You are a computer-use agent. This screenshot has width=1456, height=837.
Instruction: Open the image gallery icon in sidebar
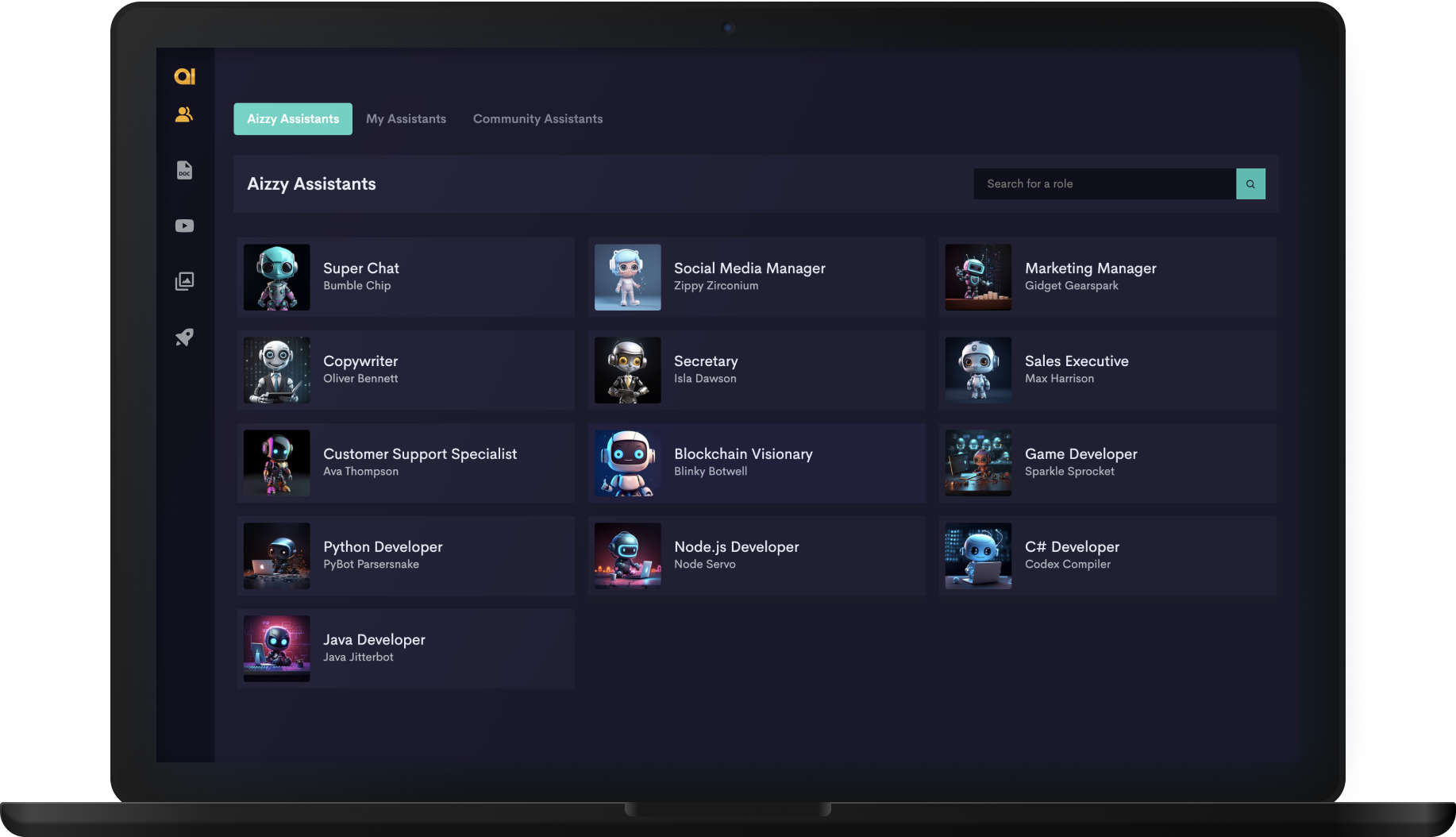point(184,281)
